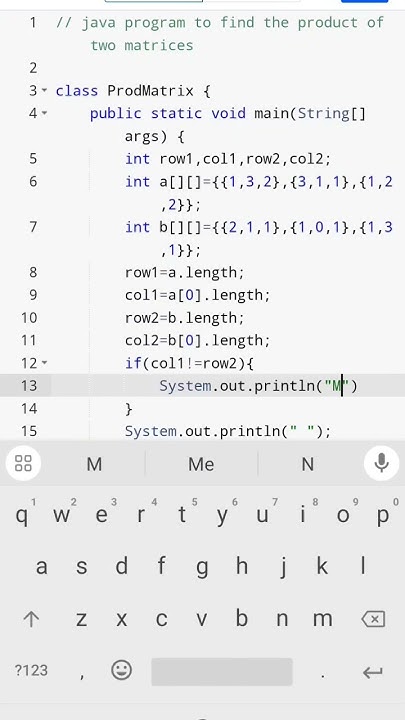Click 'int row1,col1,row2,col2;' on line 5
This screenshot has height=720, width=405.
tap(228, 159)
